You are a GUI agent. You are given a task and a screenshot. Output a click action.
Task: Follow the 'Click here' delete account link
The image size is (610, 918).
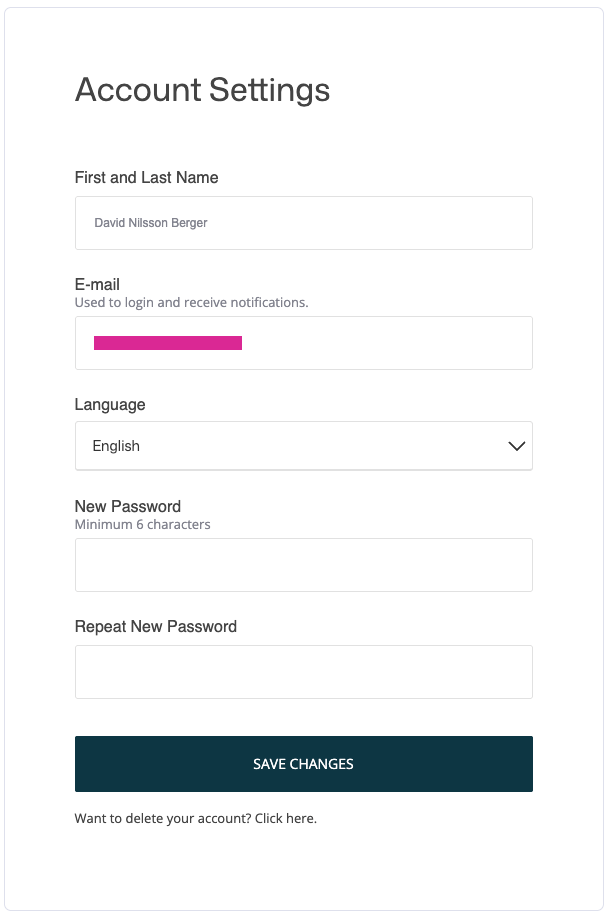[x=285, y=818]
